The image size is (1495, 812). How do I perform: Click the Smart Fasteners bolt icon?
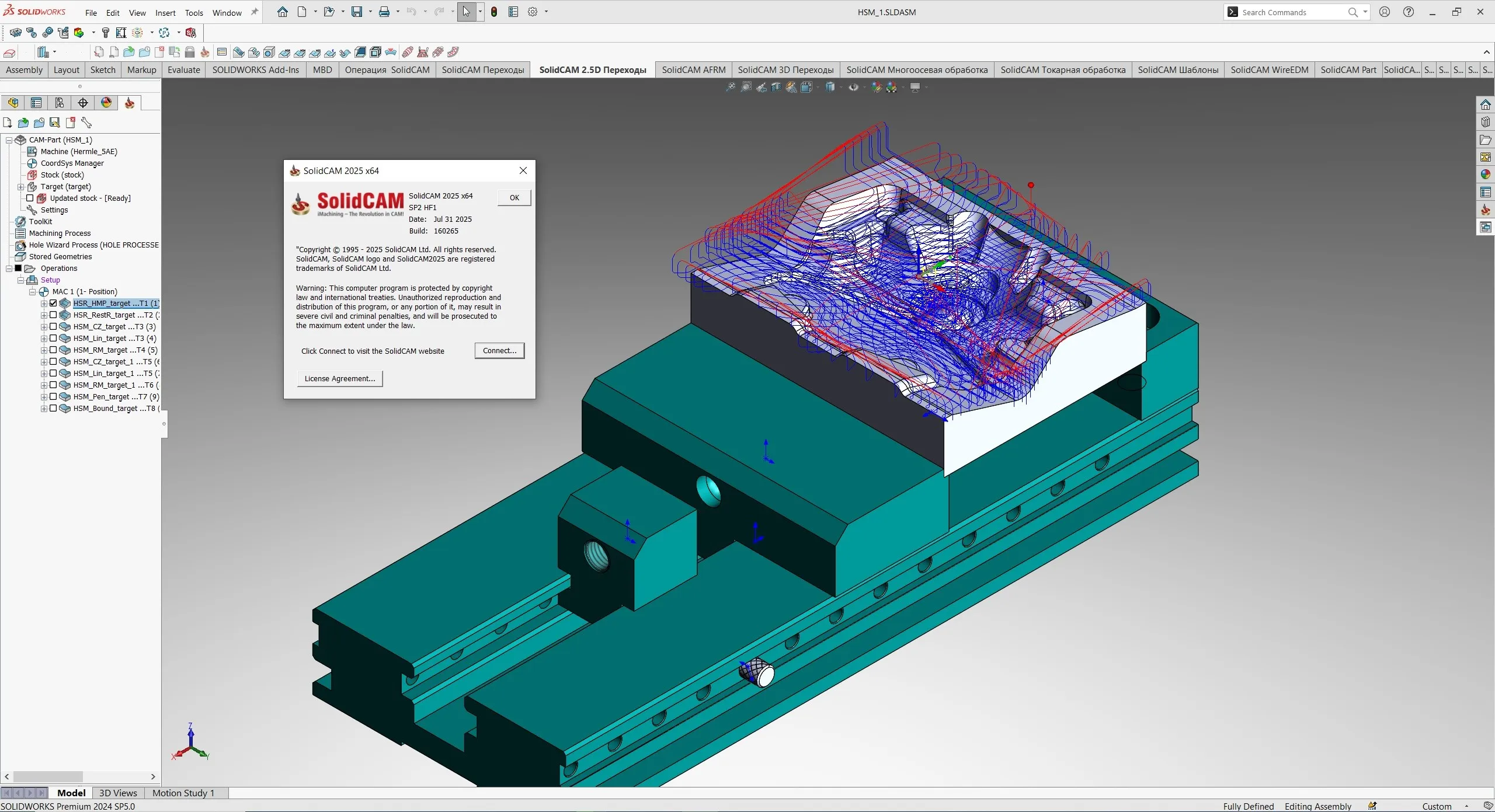[105, 33]
